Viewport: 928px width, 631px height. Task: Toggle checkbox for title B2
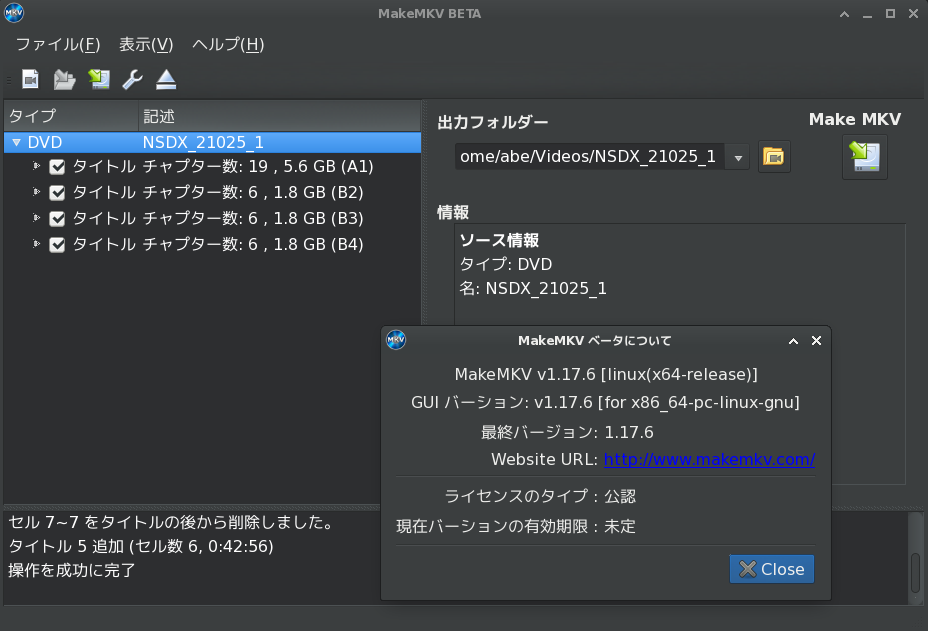(58, 193)
